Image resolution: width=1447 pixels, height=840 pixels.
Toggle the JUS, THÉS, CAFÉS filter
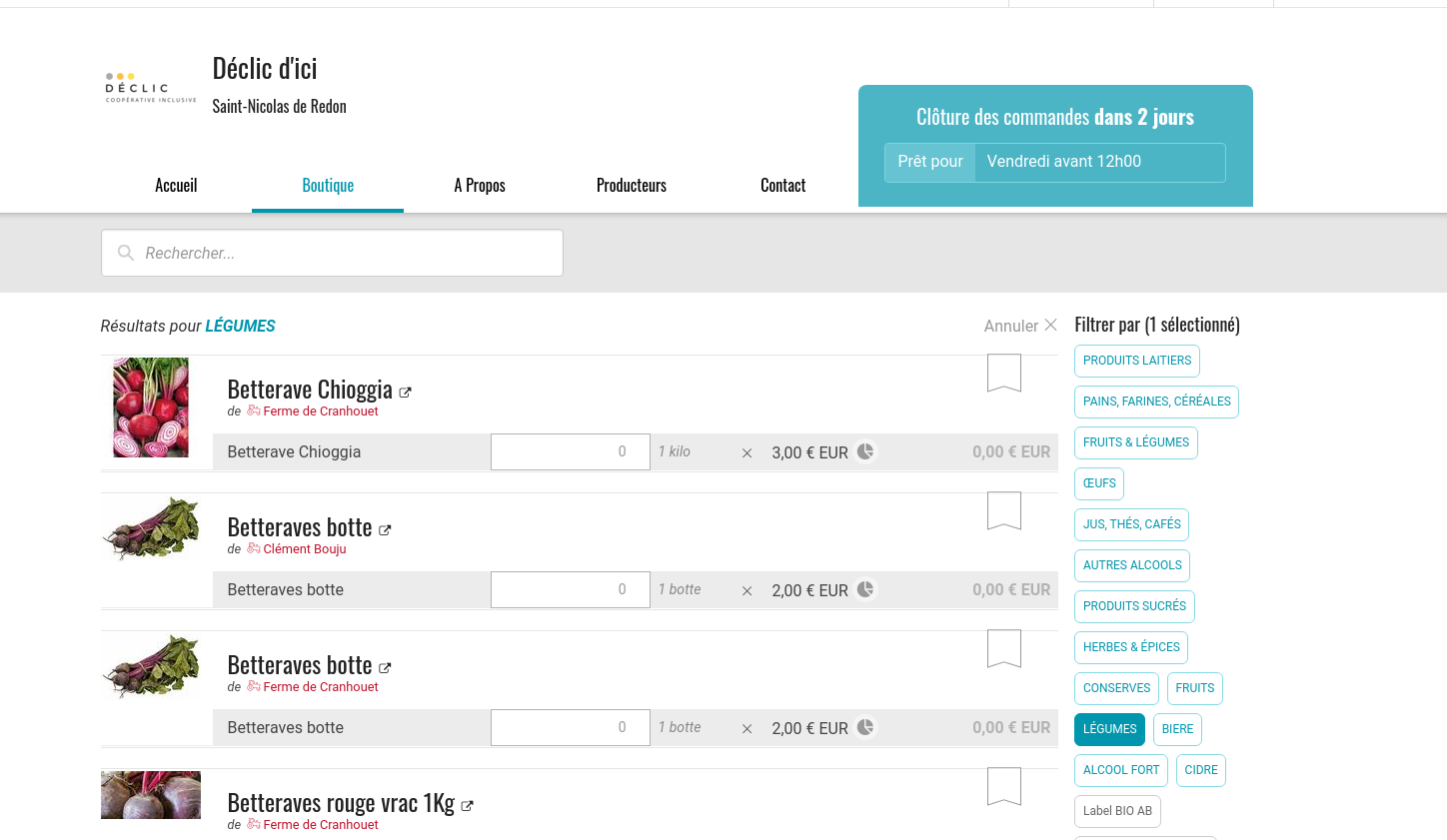point(1131,524)
